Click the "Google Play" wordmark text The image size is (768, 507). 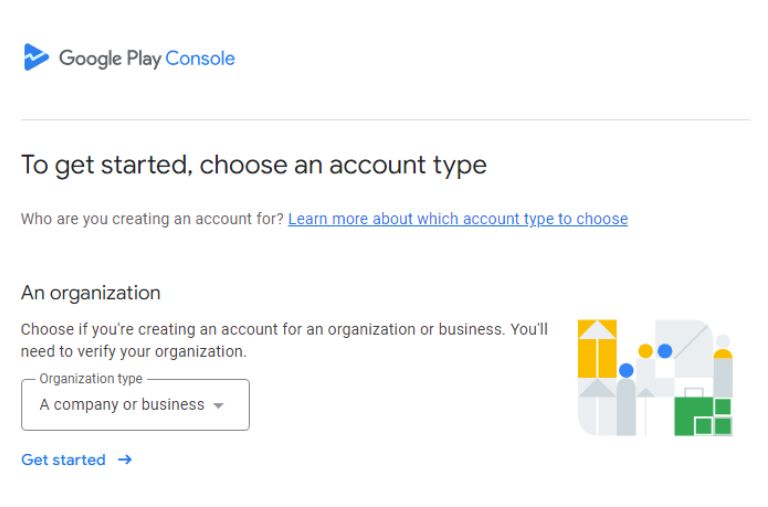110,59
